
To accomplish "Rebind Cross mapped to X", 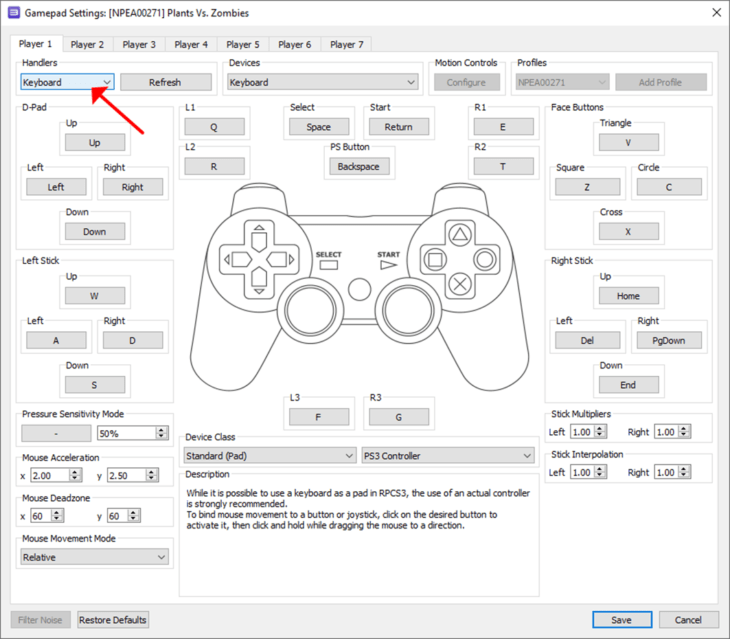I will (629, 231).
